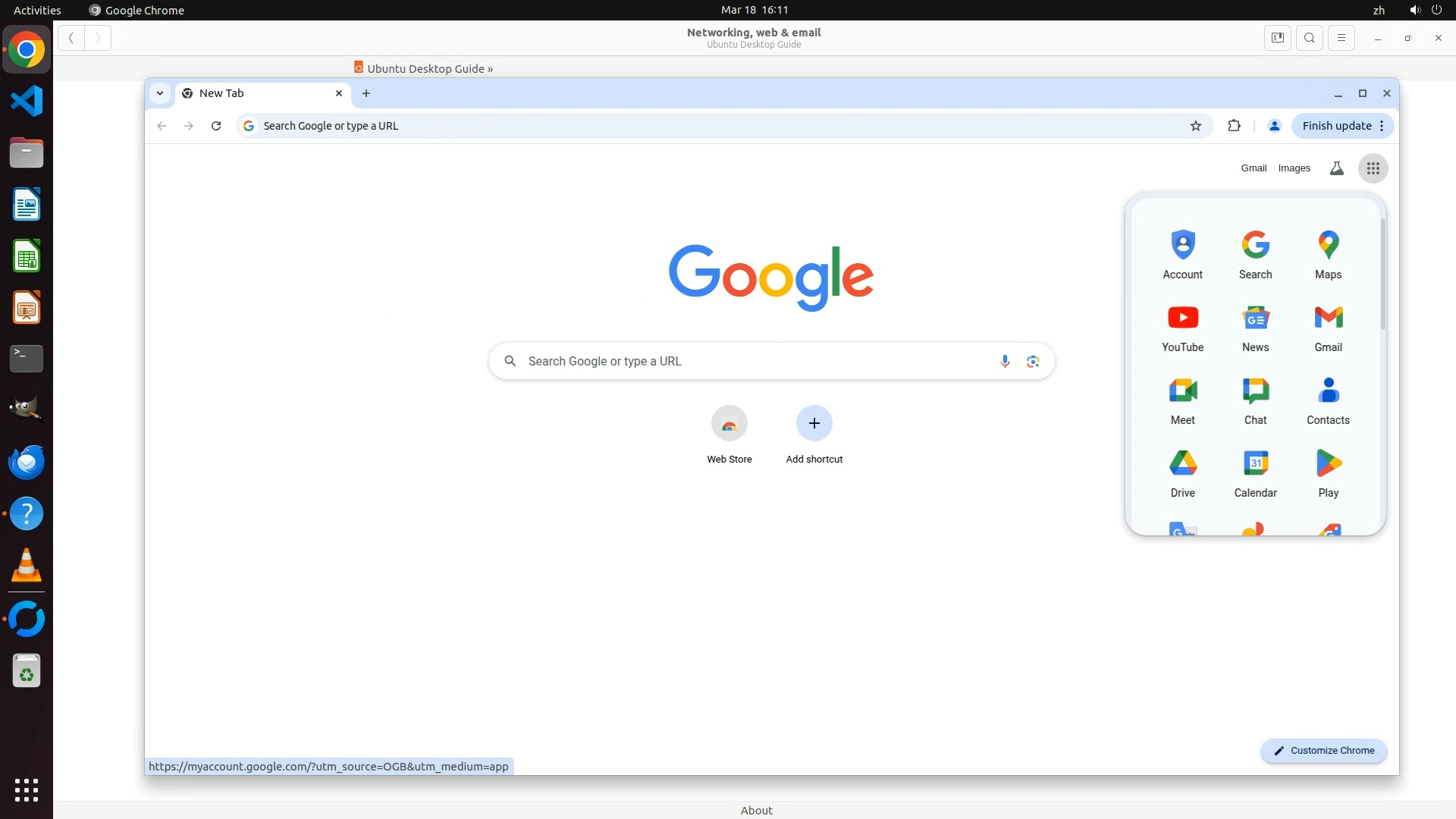
Task: Open the Help window hamburger menu
Action: (x=1341, y=38)
